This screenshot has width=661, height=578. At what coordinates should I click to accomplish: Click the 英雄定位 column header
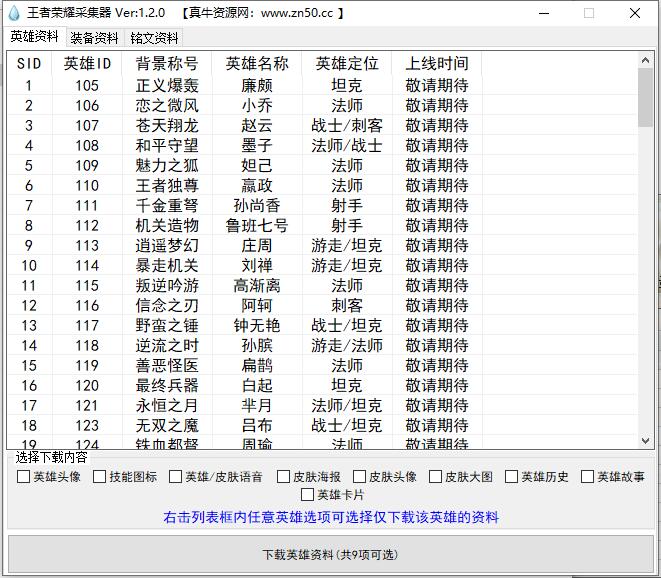347,64
